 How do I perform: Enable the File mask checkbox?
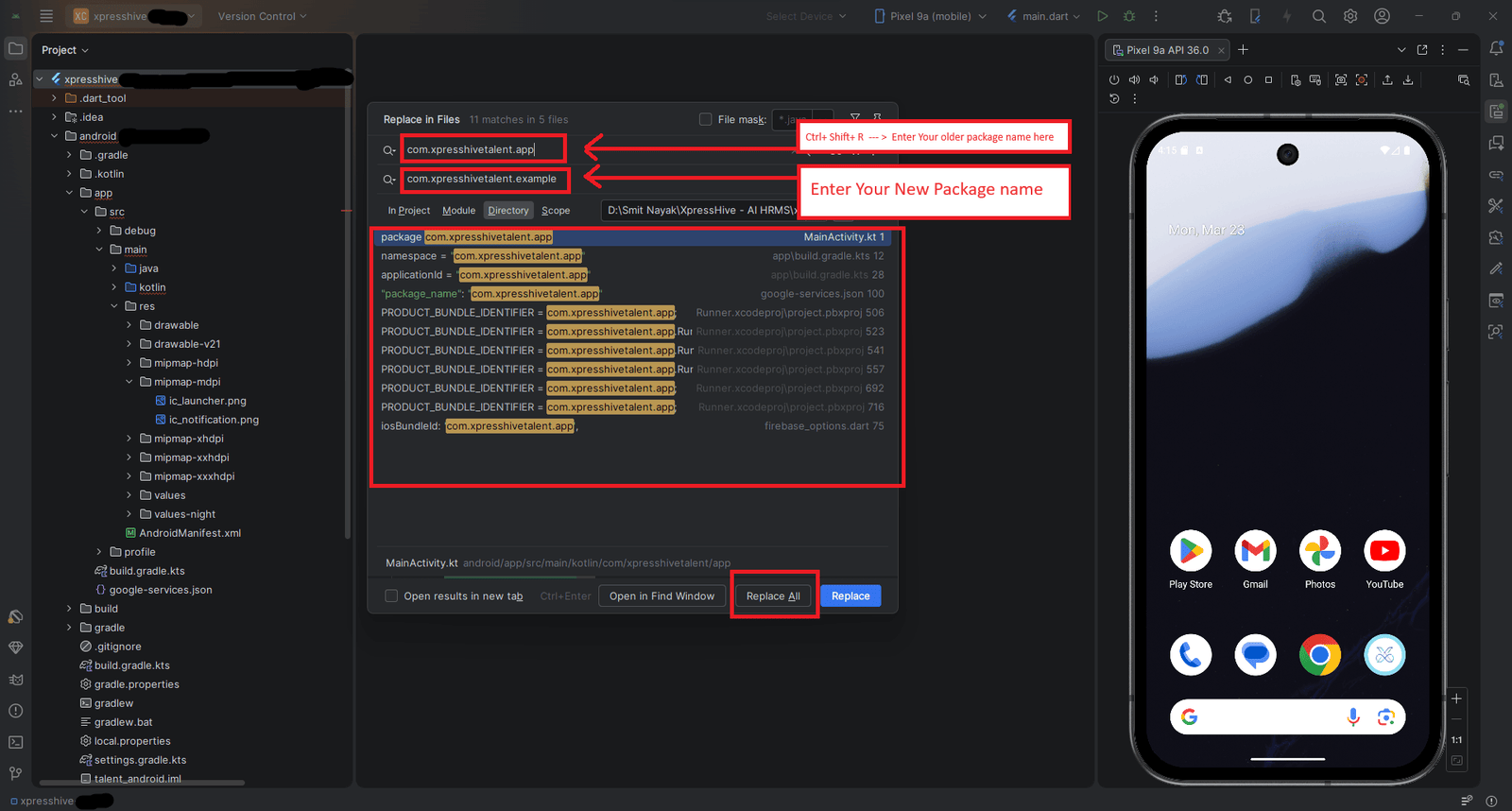pos(705,119)
